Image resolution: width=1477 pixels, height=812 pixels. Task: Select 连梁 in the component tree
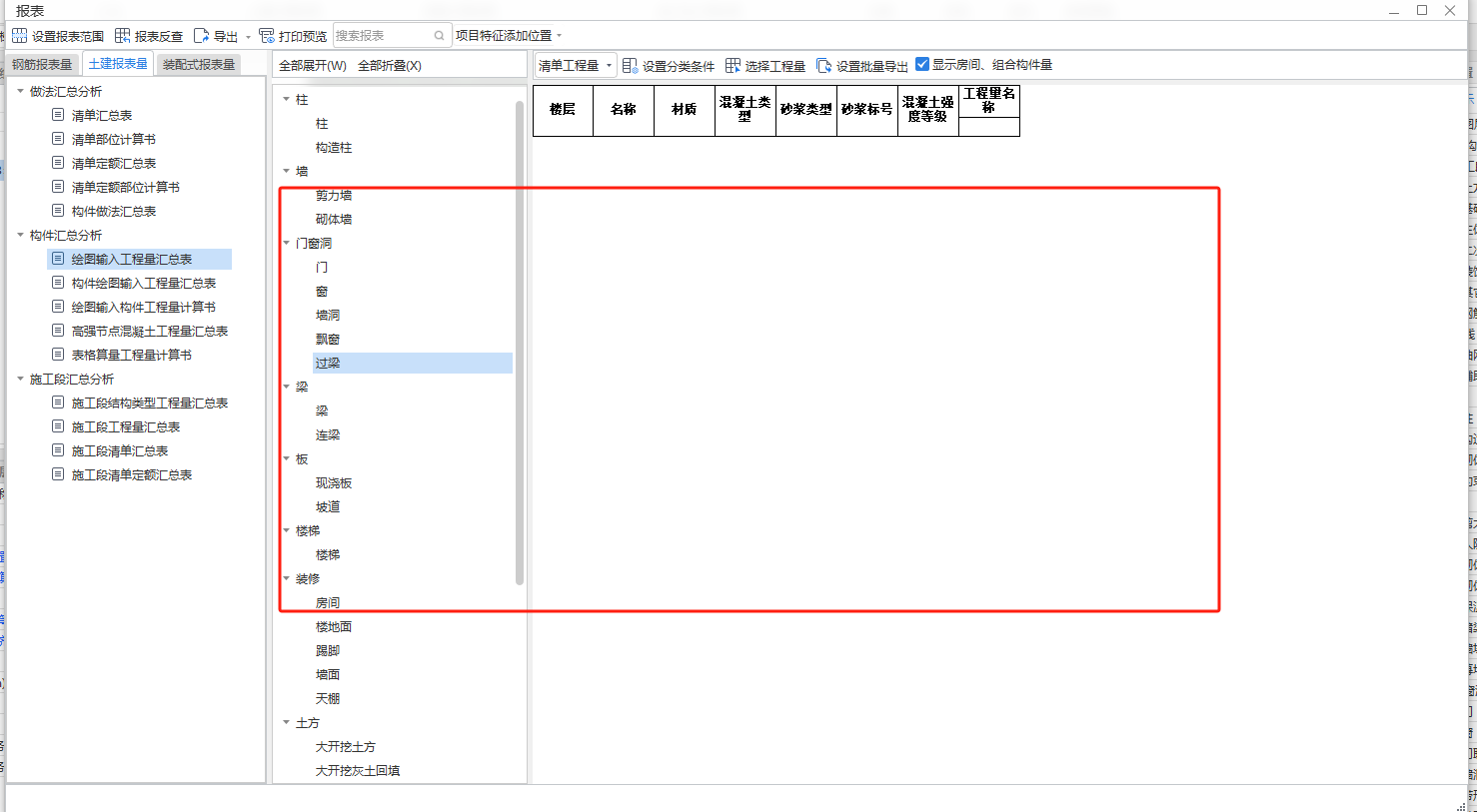tap(328, 434)
